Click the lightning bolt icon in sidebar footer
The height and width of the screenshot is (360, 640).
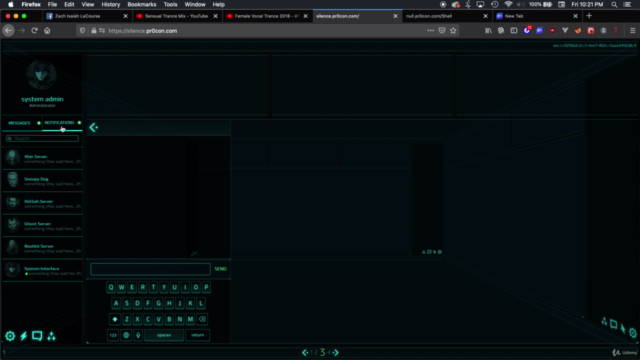24,336
